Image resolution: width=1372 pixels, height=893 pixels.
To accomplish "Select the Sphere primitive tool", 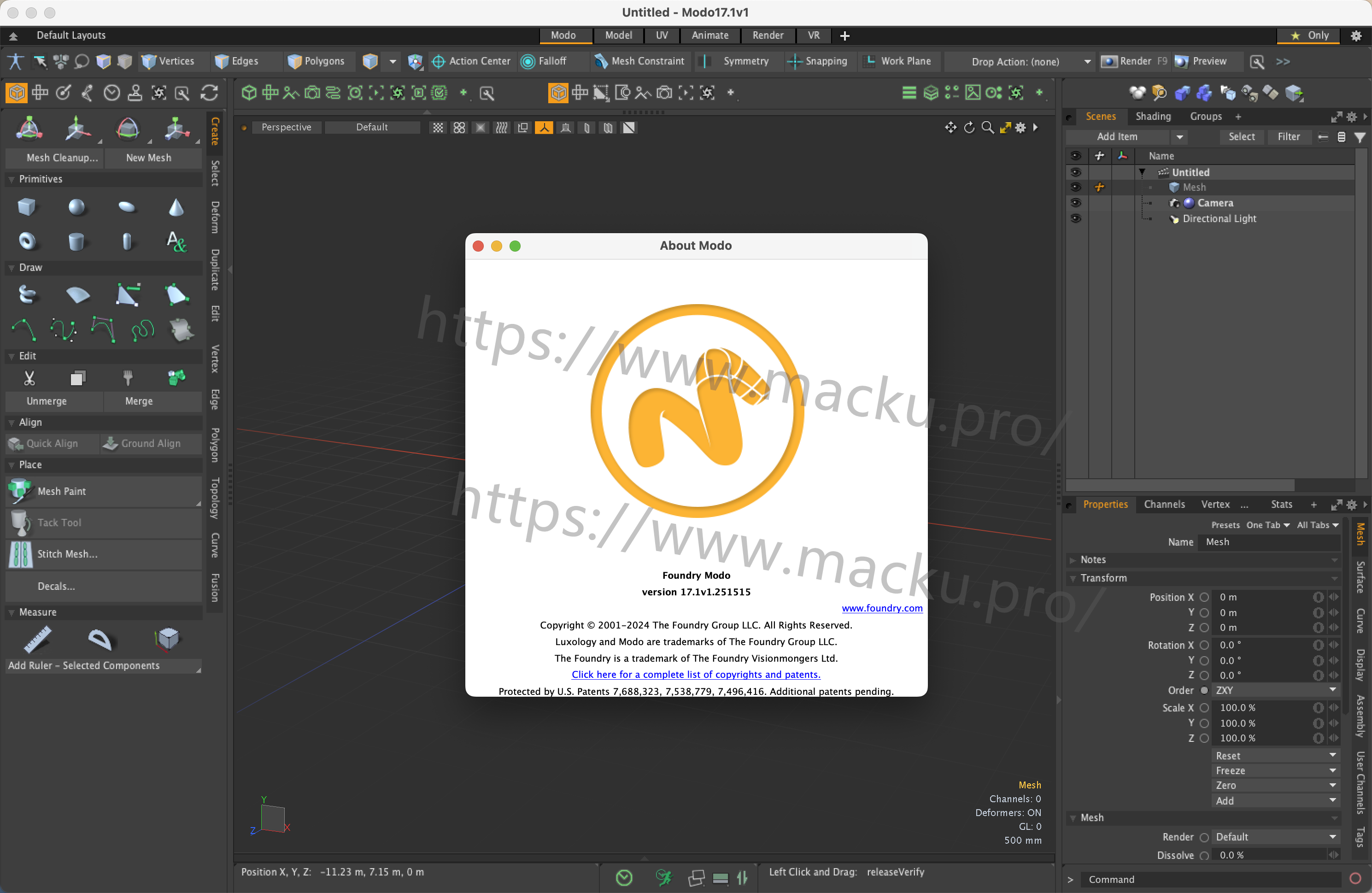I will click(76, 207).
